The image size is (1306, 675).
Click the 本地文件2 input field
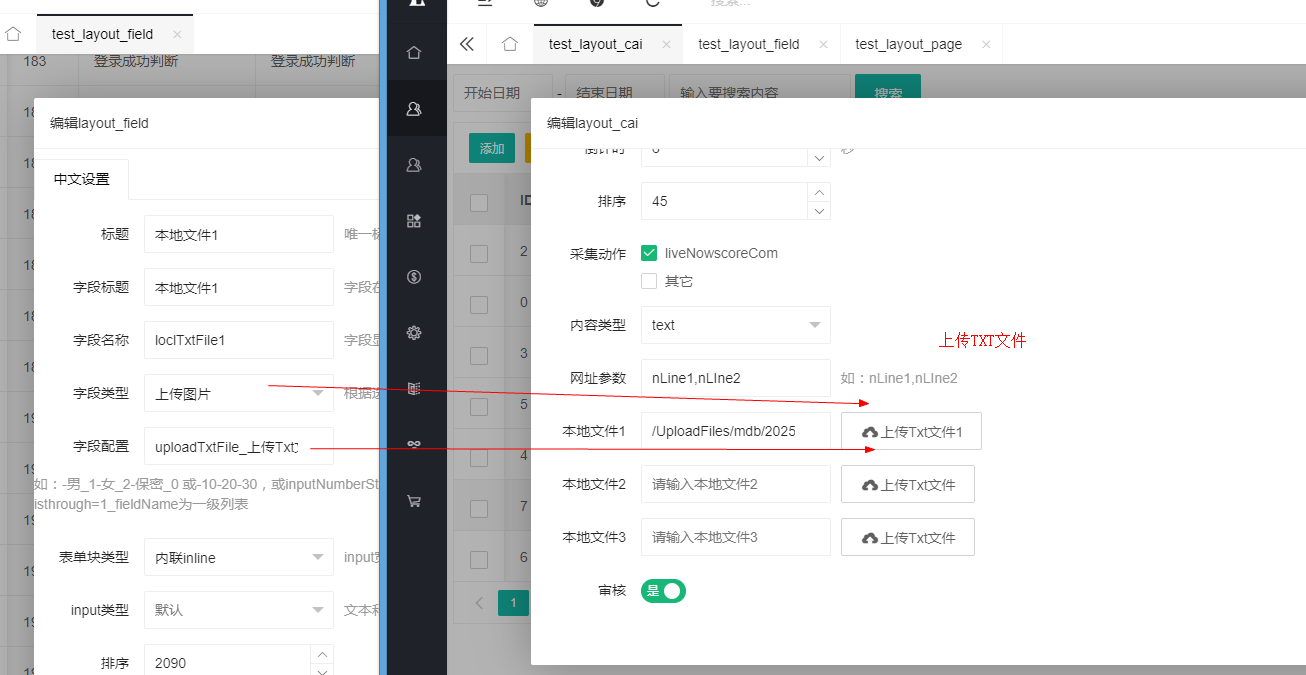pos(735,484)
